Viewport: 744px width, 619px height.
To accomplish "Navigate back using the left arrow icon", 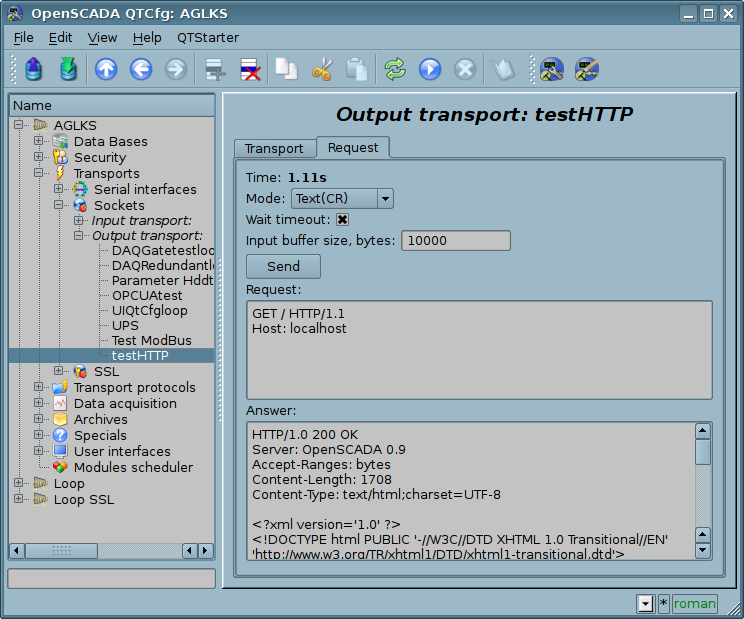I will point(141,69).
